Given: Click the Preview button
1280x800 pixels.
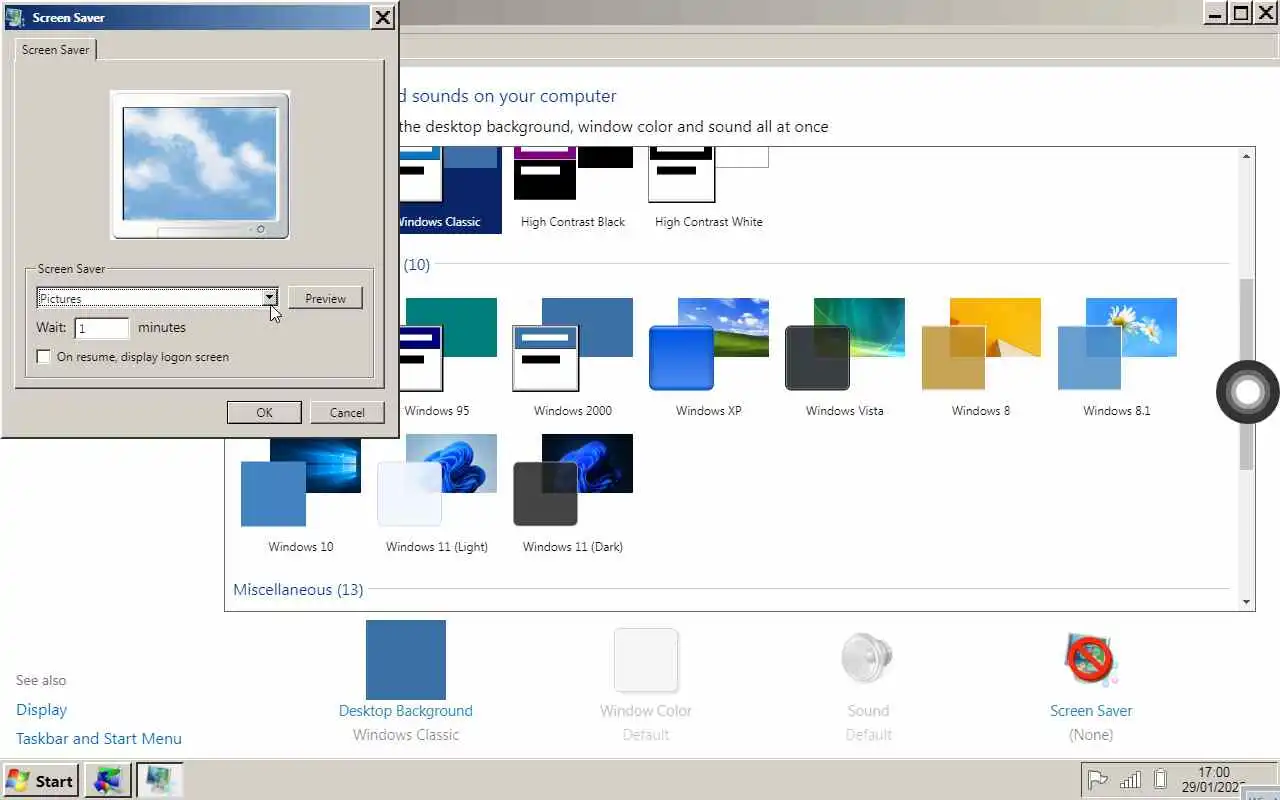Looking at the screenshot, I should click(x=325, y=298).
